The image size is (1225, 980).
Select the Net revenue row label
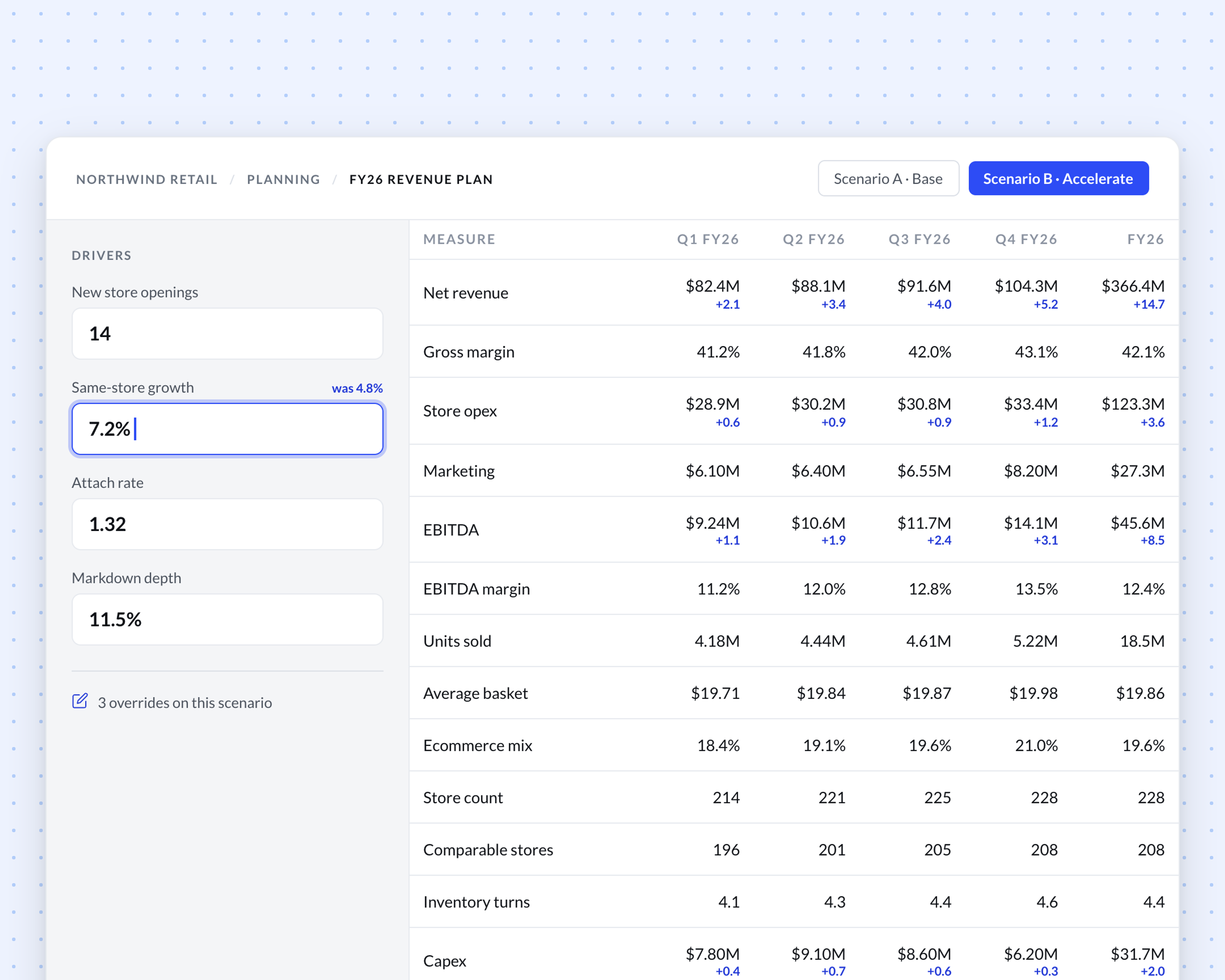pyautogui.click(x=466, y=293)
